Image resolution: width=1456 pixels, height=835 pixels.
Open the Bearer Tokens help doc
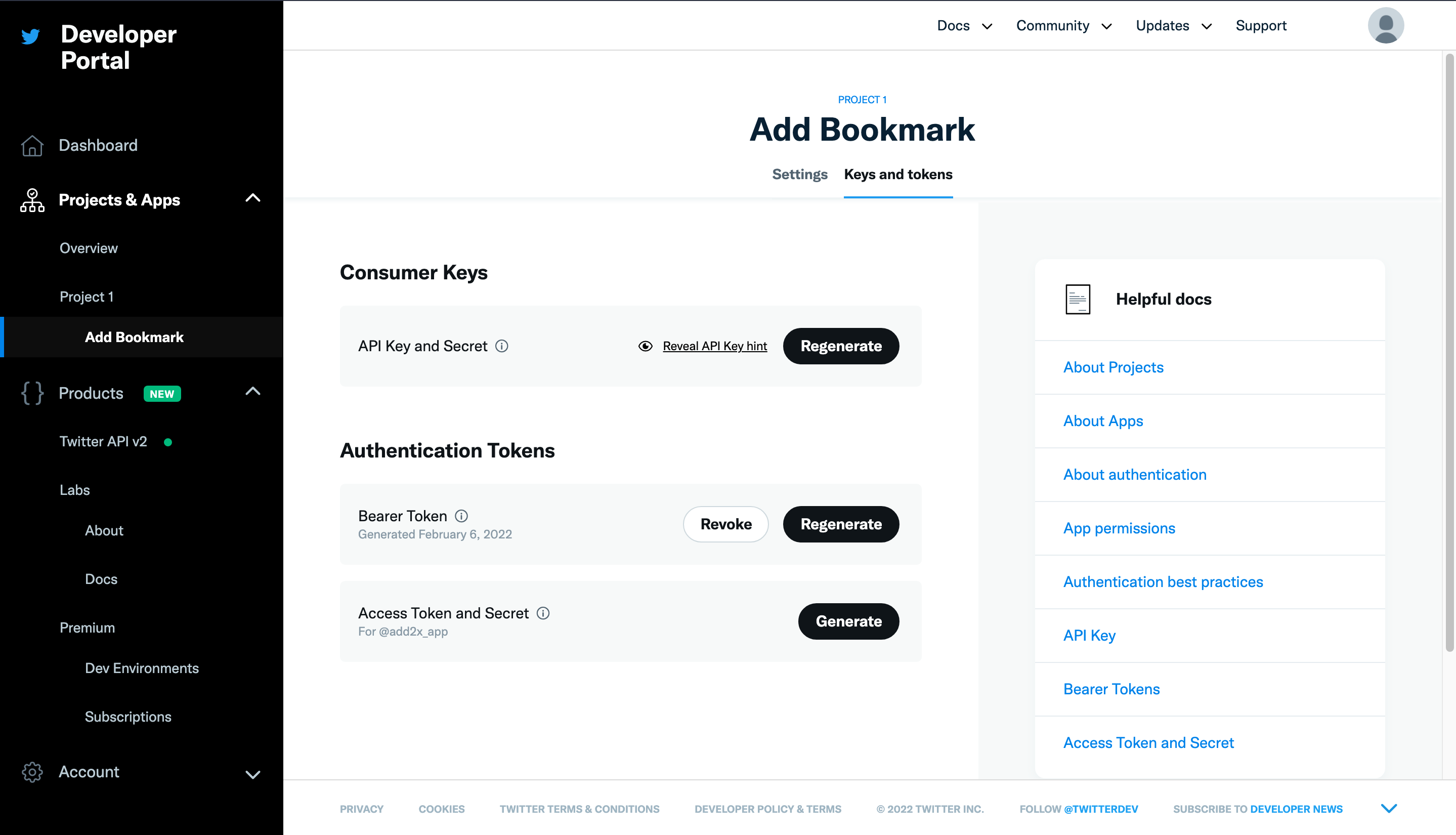pyautogui.click(x=1111, y=689)
